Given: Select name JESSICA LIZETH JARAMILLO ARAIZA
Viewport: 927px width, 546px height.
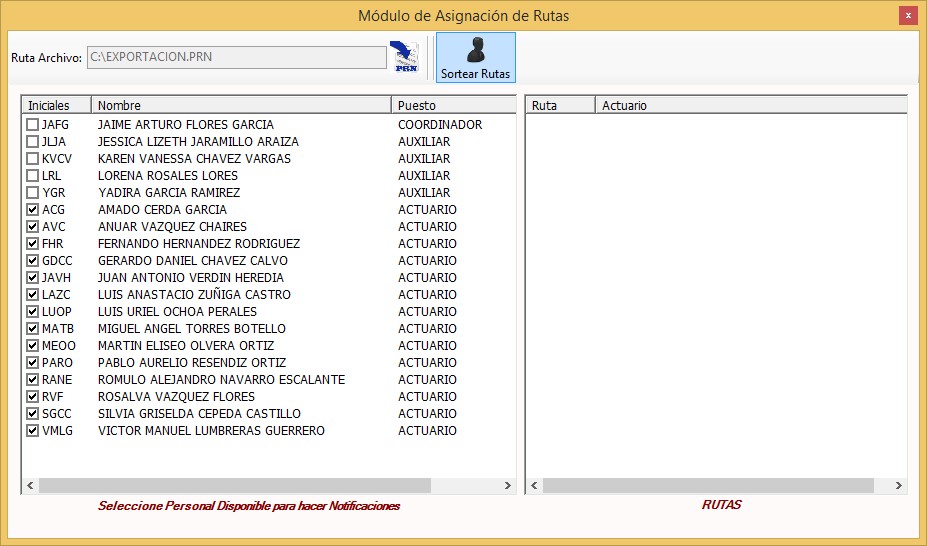Looking at the screenshot, I should click(198, 142).
